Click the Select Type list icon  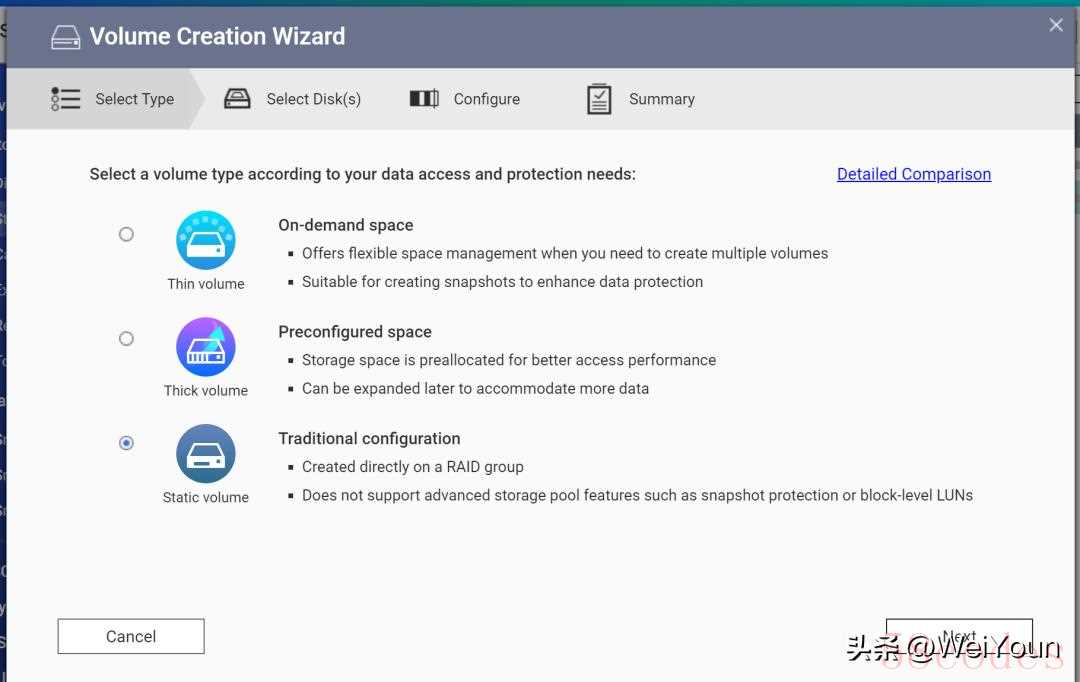pyautogui.click(x=65, y=99)
